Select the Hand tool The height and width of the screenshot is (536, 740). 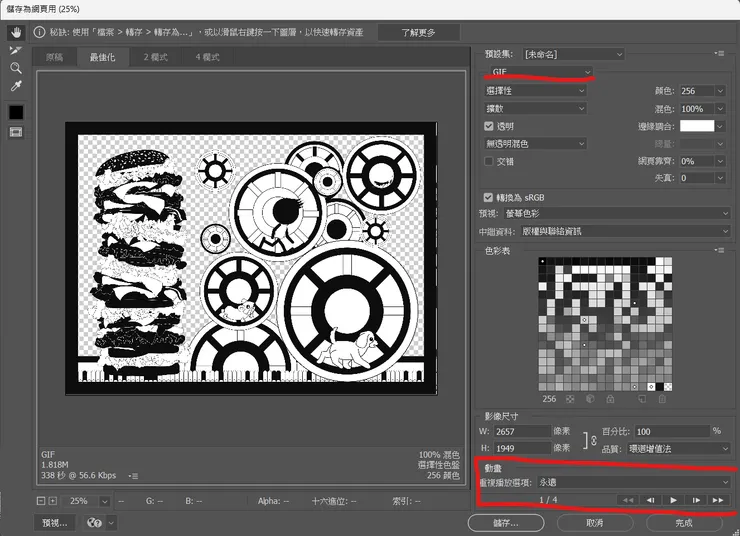(x=16, y=33)
